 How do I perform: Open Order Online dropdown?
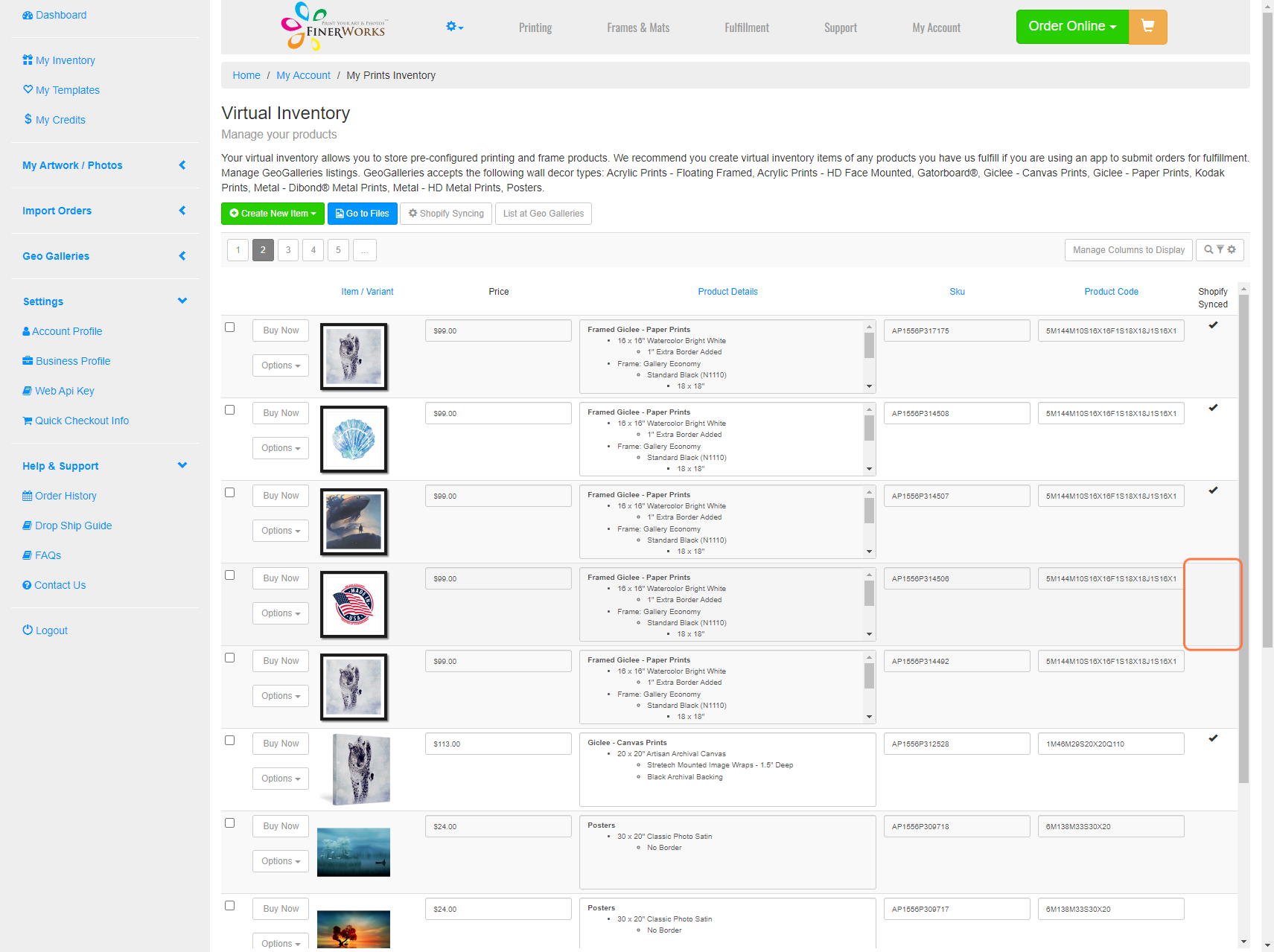[1072, 27]
